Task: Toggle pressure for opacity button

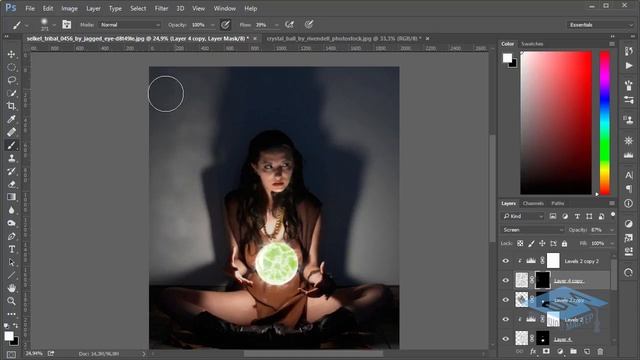Action: pos(225,25)
